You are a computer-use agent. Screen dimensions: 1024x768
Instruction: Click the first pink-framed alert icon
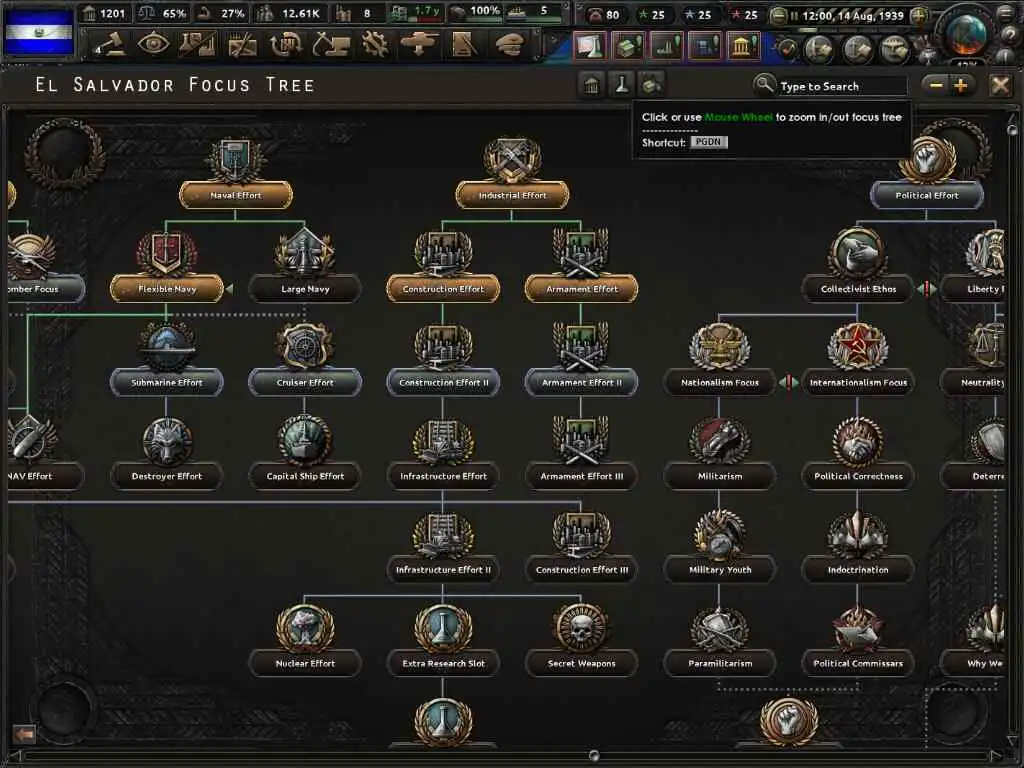pyautogui.click(x=590, y=46)
